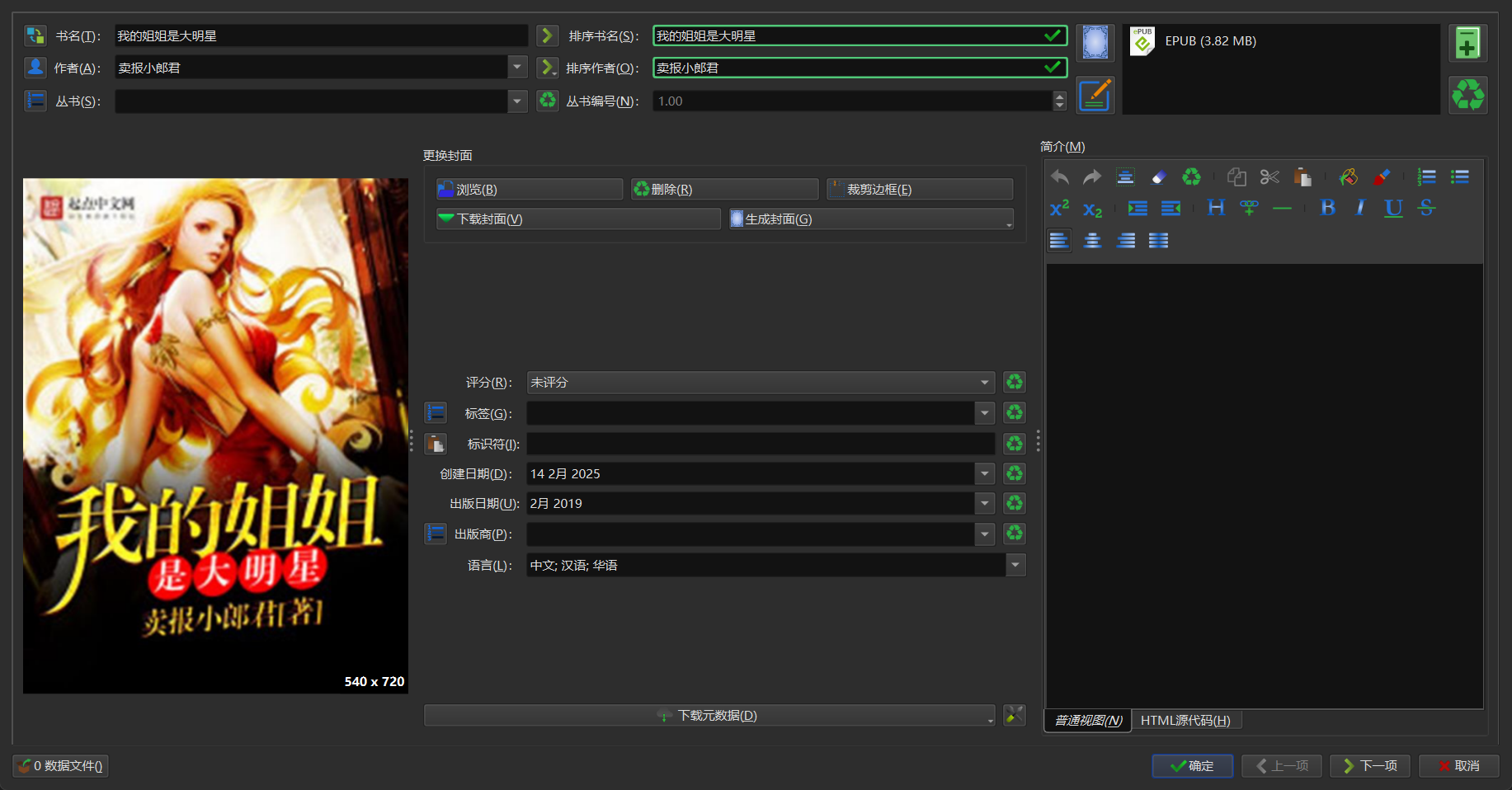Click inside the 书名 title field
The image size is (1512, 790).
(x=321, y=35)
